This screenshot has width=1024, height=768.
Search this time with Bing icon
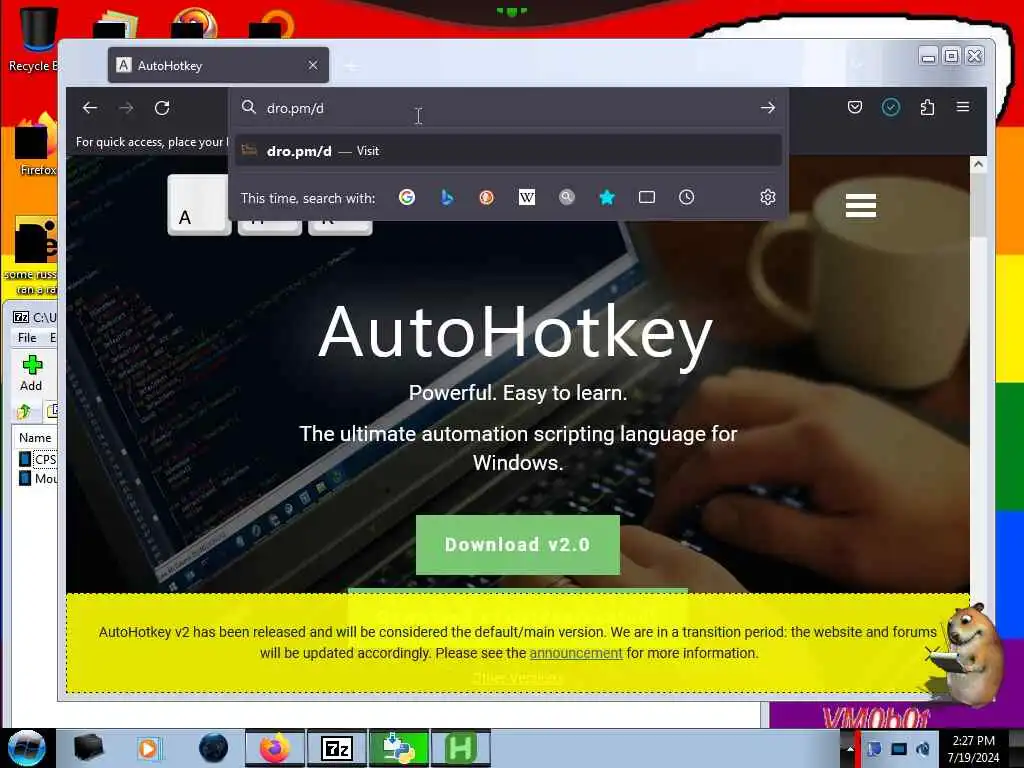pyautogui.click(x=447, y=197)
